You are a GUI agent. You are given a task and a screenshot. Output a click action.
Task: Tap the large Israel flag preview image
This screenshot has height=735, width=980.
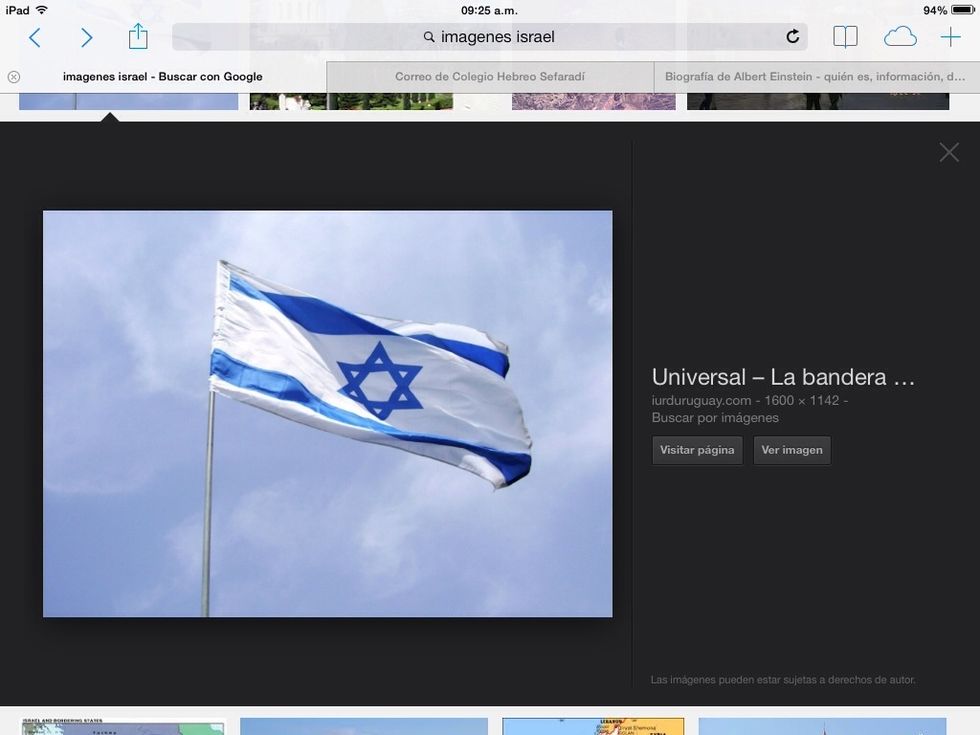[x=327, y=413]
